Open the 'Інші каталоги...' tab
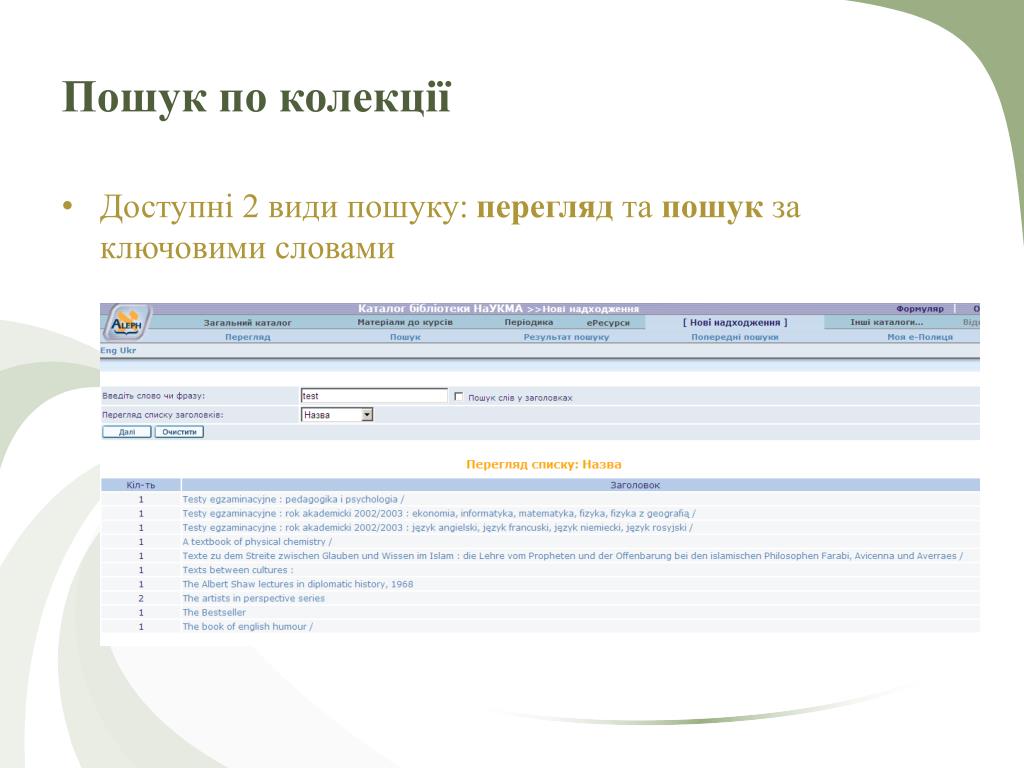The height and width of the screenshot is (768, 1024). [886, 322]
